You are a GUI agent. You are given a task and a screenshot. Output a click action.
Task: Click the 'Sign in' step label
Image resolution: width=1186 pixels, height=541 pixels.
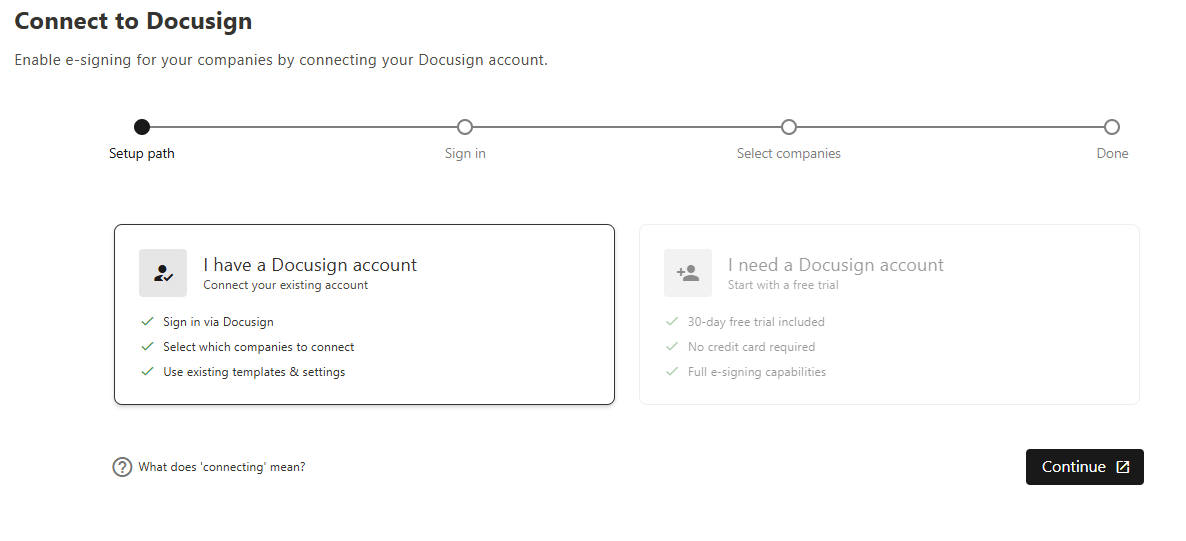(465, 154)
